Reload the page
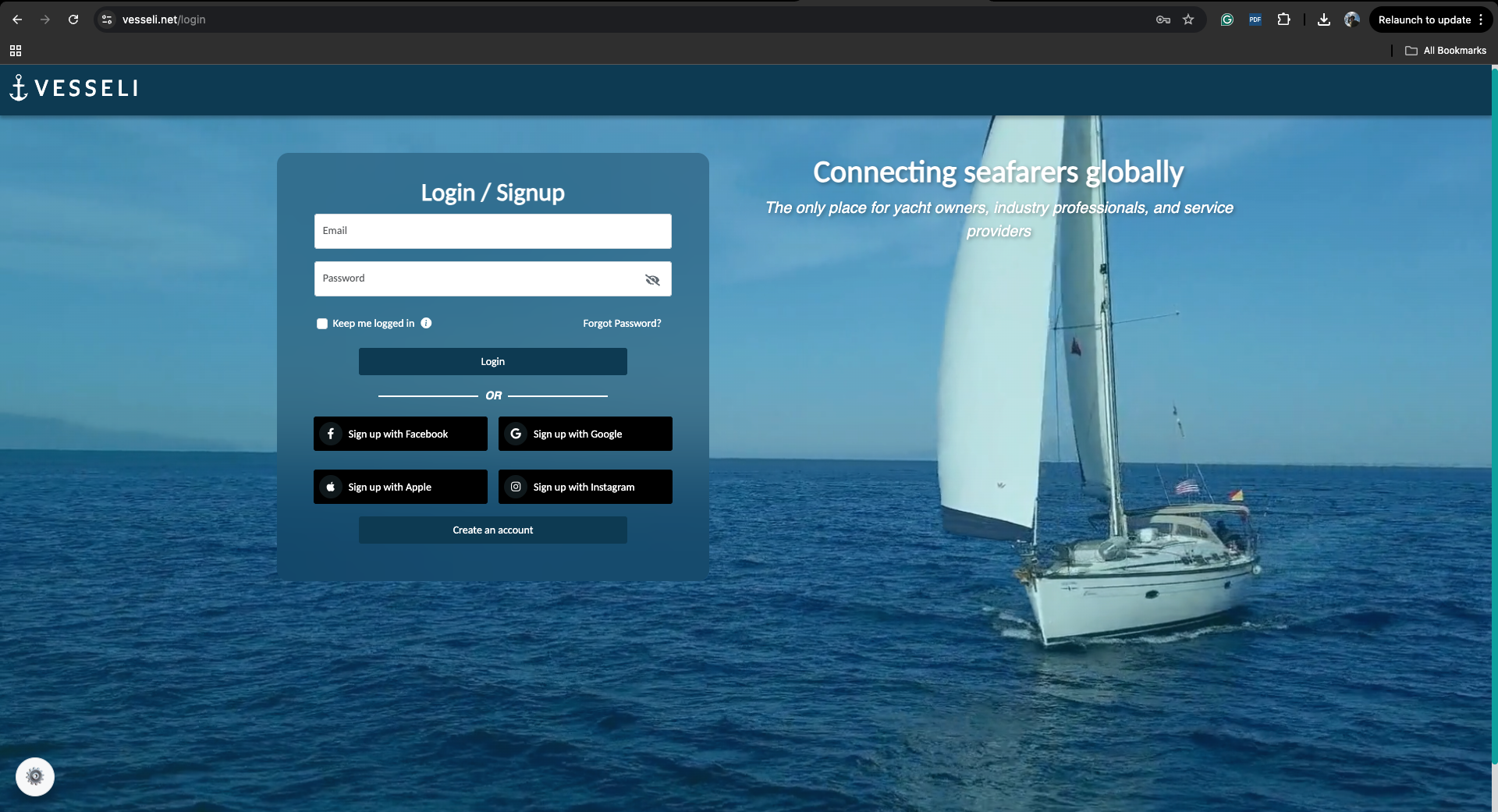This screenshot has height=812, width=1498. tap(73, 20)
